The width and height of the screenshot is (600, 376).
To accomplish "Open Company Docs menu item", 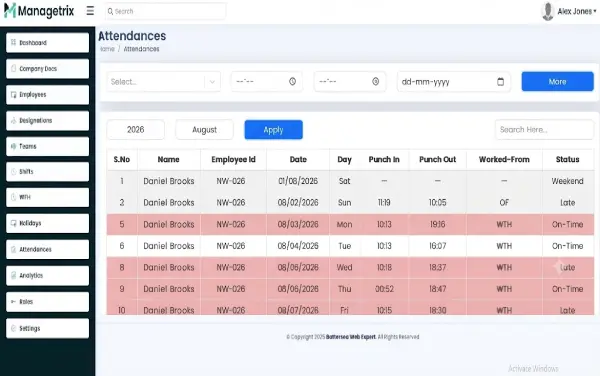I will click(47, 68).
